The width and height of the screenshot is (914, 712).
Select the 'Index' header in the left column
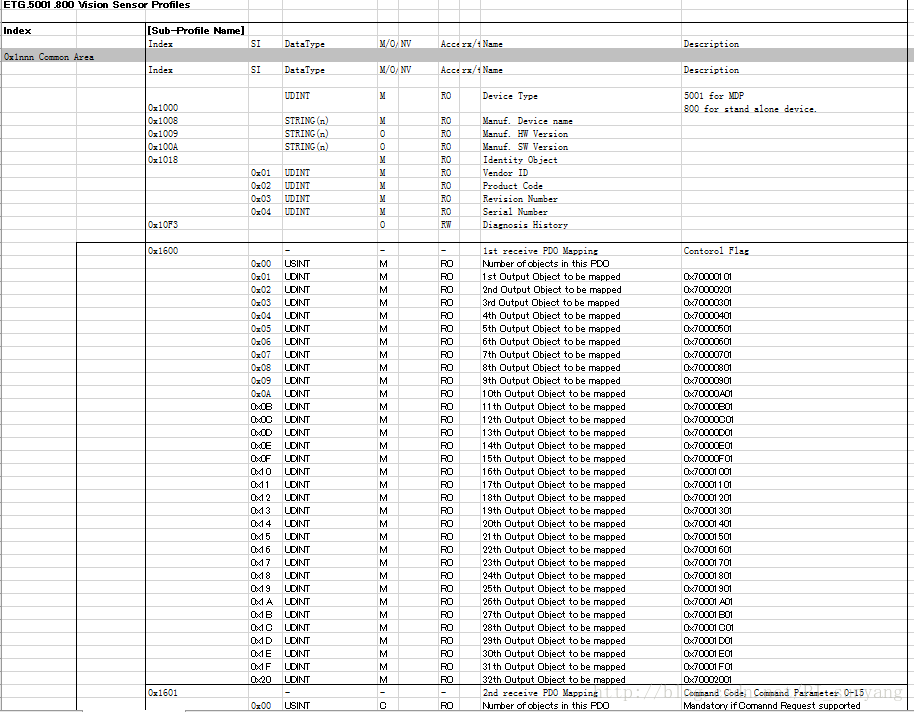[17, 31]
